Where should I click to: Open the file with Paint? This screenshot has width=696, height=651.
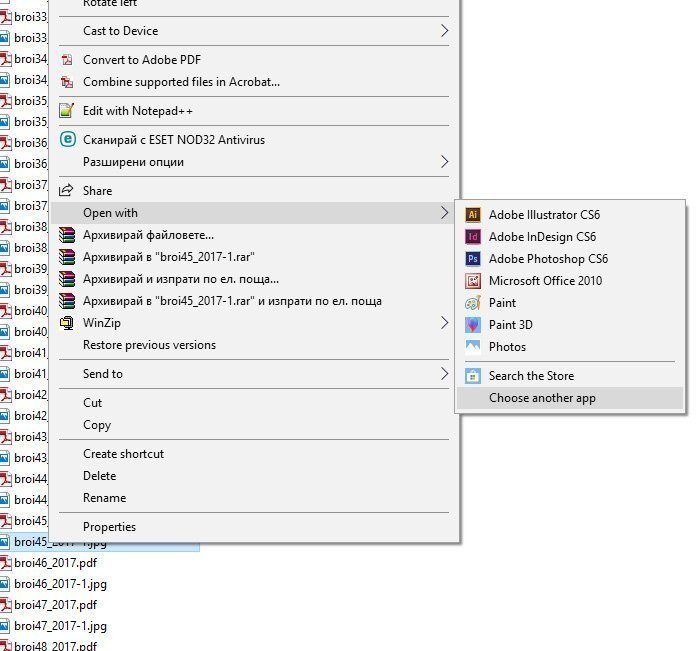[x=570, y=303]
